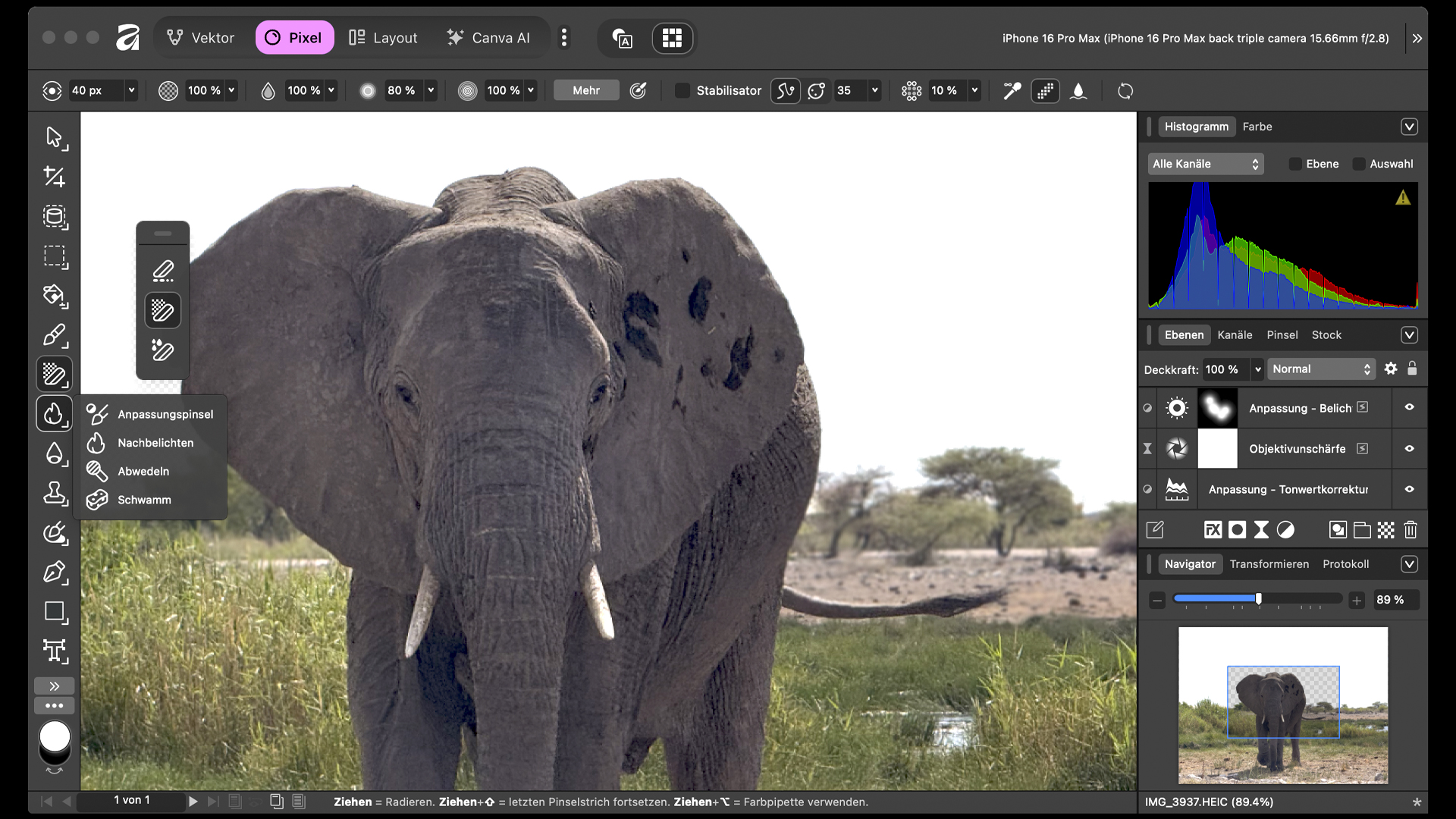
Task: Select the Crop tool
Action: 55,177
